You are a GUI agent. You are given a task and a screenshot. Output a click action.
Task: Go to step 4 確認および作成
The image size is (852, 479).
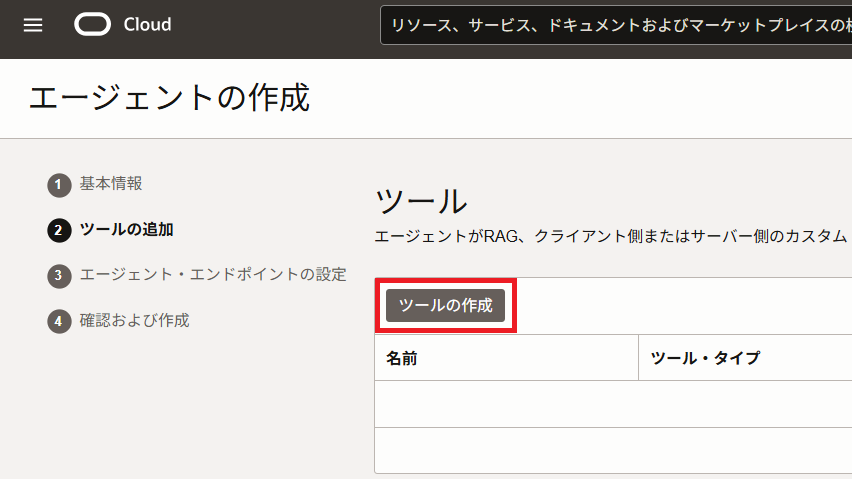click(x=118, y=320)
